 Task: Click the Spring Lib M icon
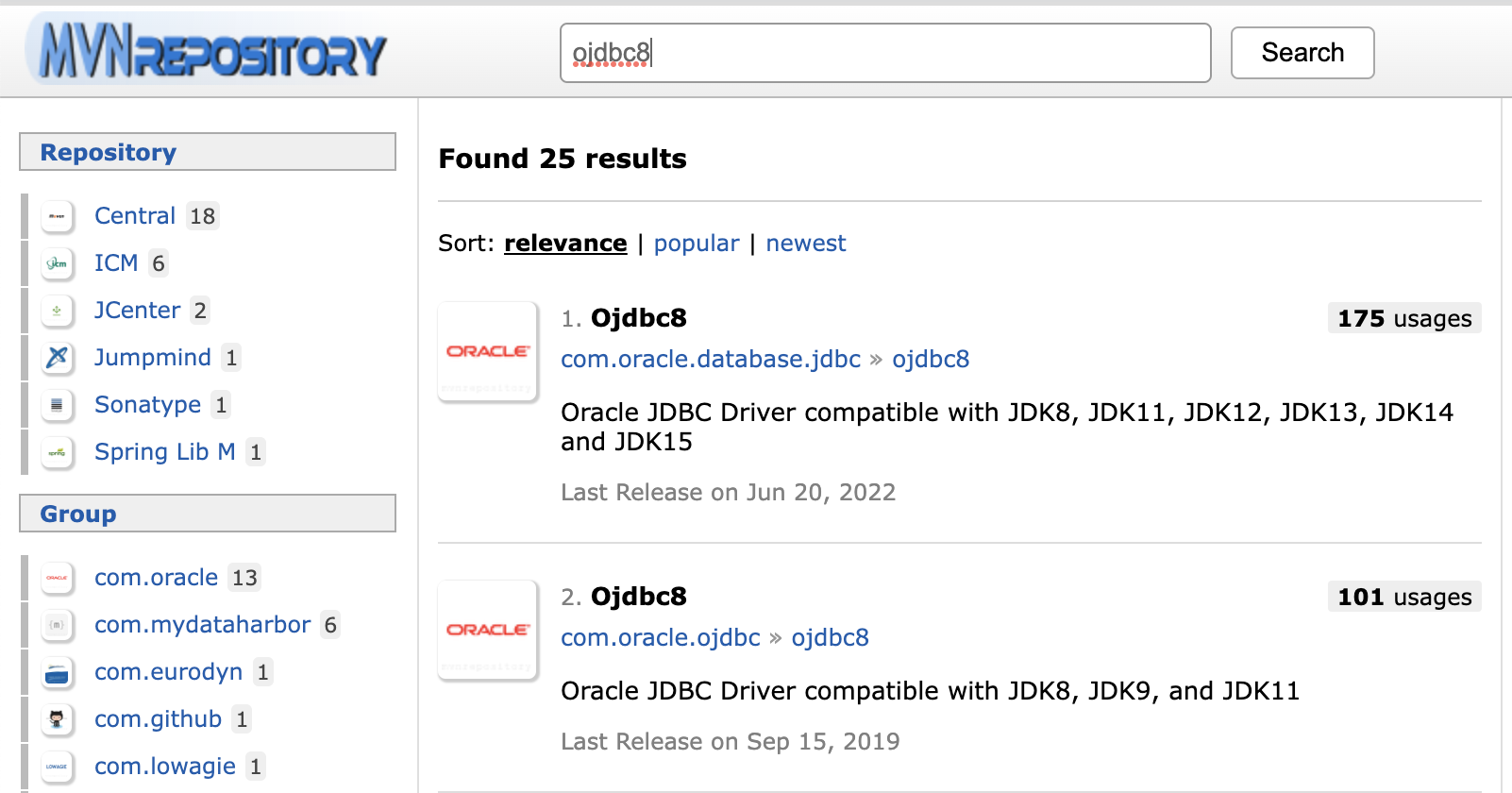[57, 452]
